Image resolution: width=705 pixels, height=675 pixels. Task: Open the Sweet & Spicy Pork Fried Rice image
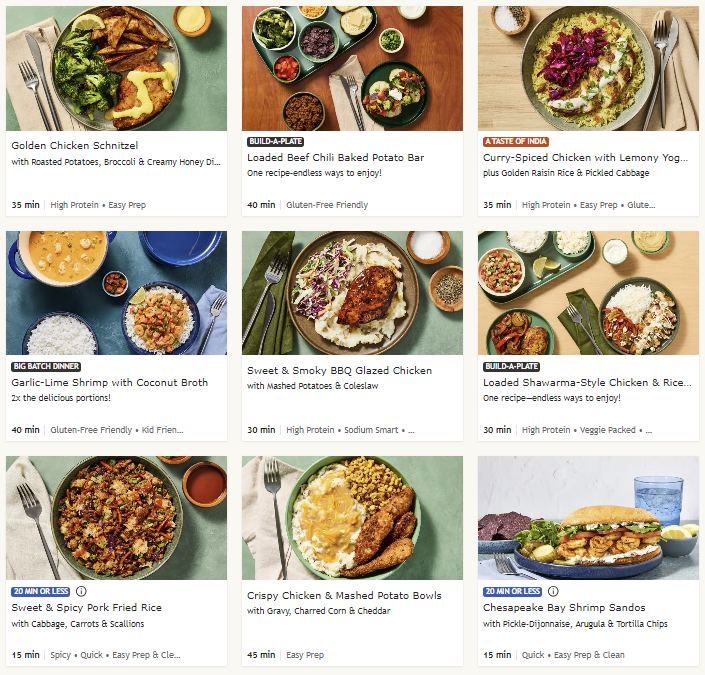116,518
